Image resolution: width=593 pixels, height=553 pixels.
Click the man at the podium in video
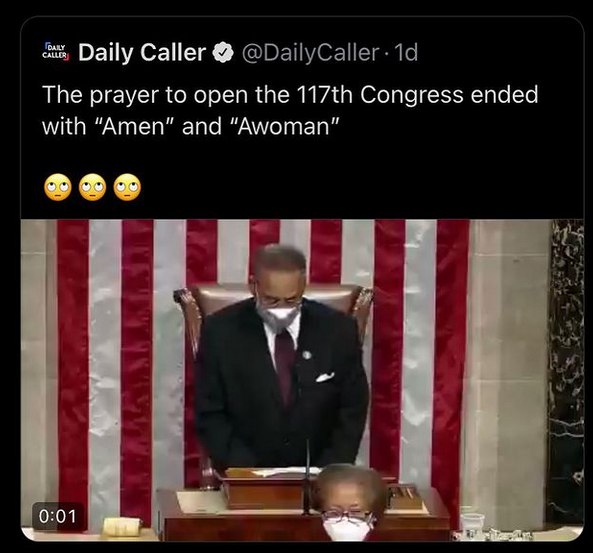[282, 359]
